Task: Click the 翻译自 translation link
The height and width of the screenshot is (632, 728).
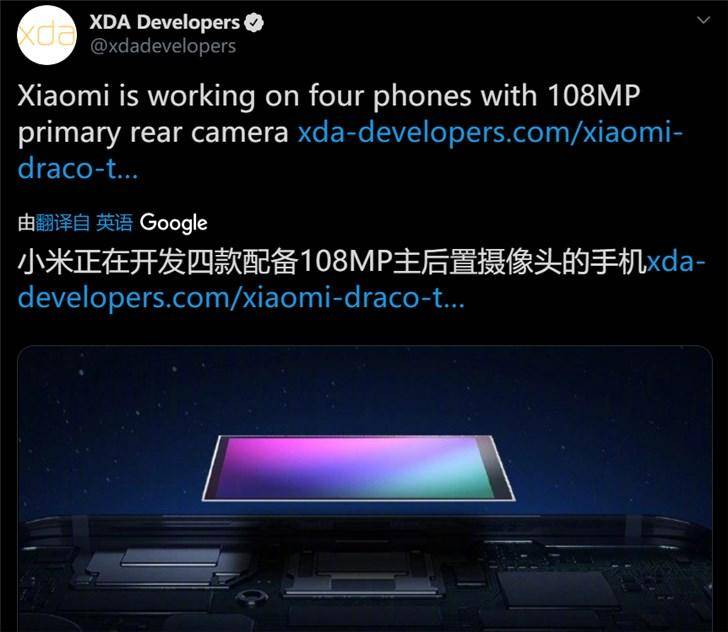Action: (x=62, y=223)
